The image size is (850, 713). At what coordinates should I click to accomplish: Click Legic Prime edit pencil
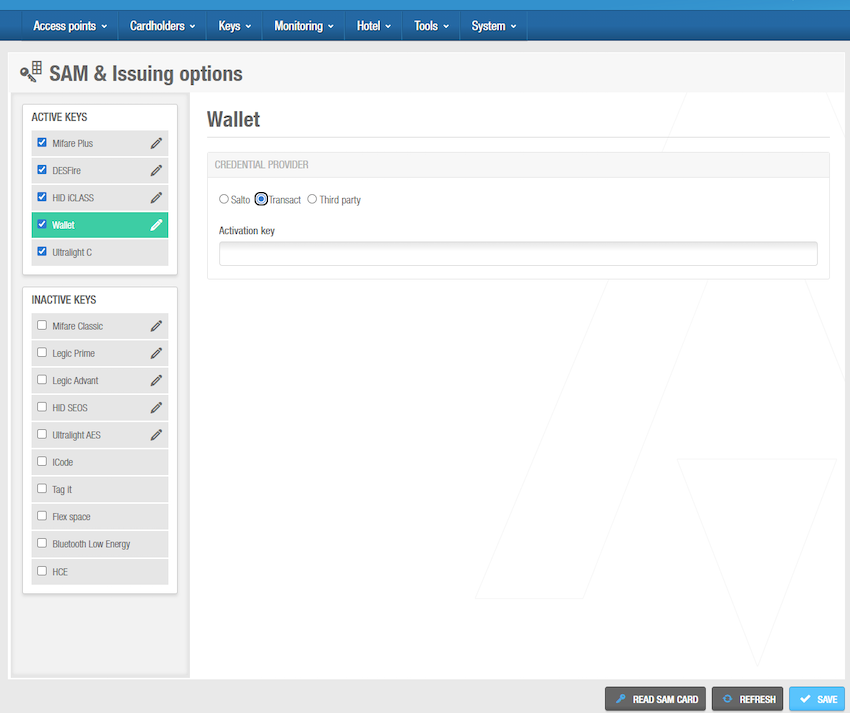coord(156,353)
